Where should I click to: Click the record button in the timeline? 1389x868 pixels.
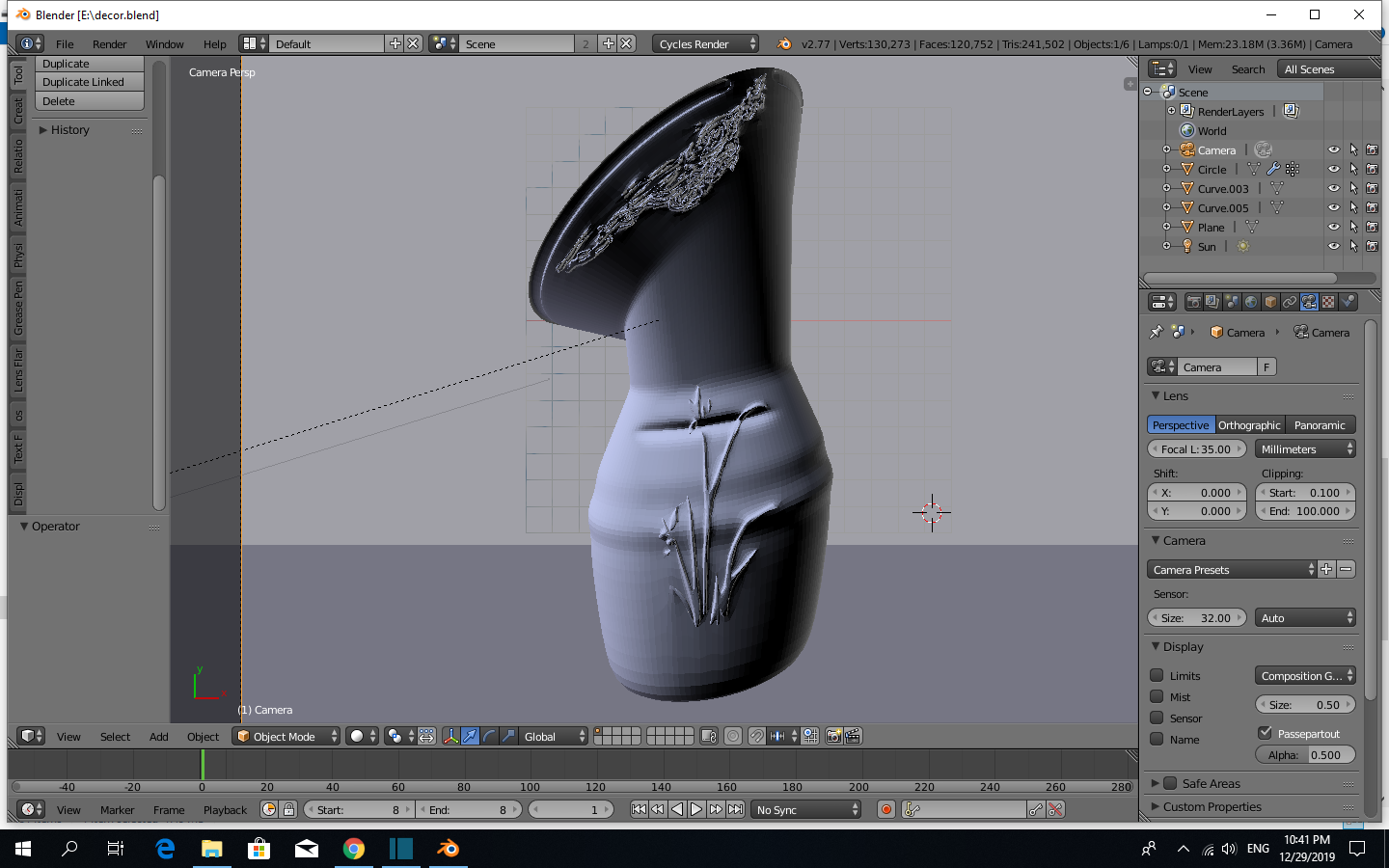[x=886, y=809]
